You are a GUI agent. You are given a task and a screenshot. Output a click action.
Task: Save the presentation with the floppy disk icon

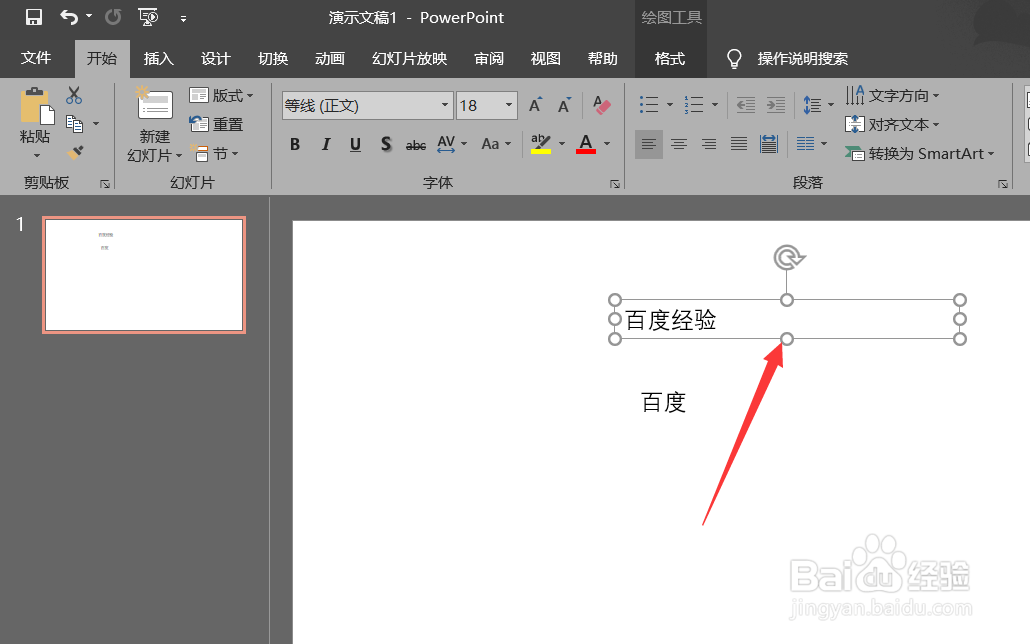[x=34, y=17]
